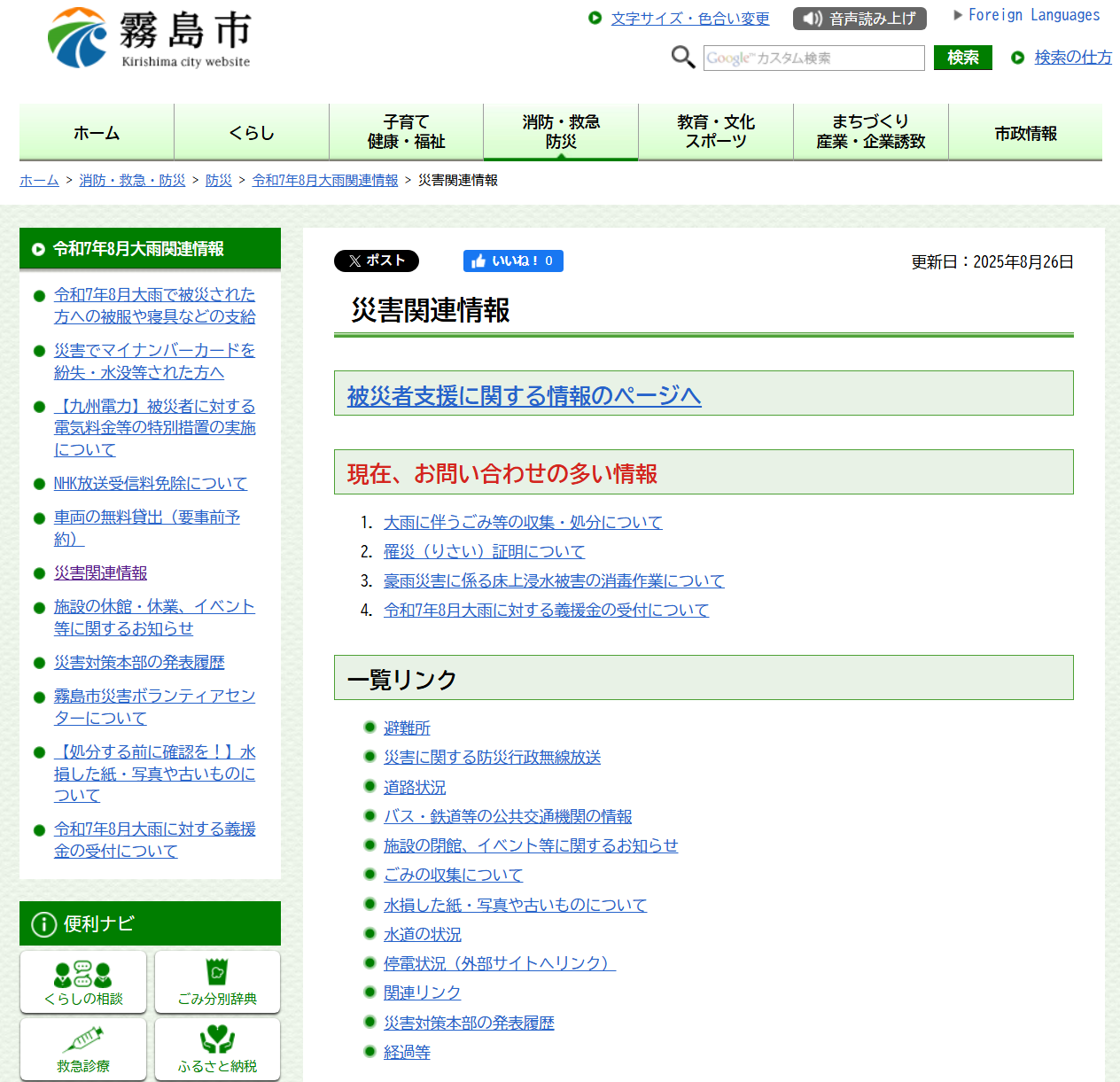Activate 音声読み上げ speaker button
The image size is (1120, 1082).
859,19
